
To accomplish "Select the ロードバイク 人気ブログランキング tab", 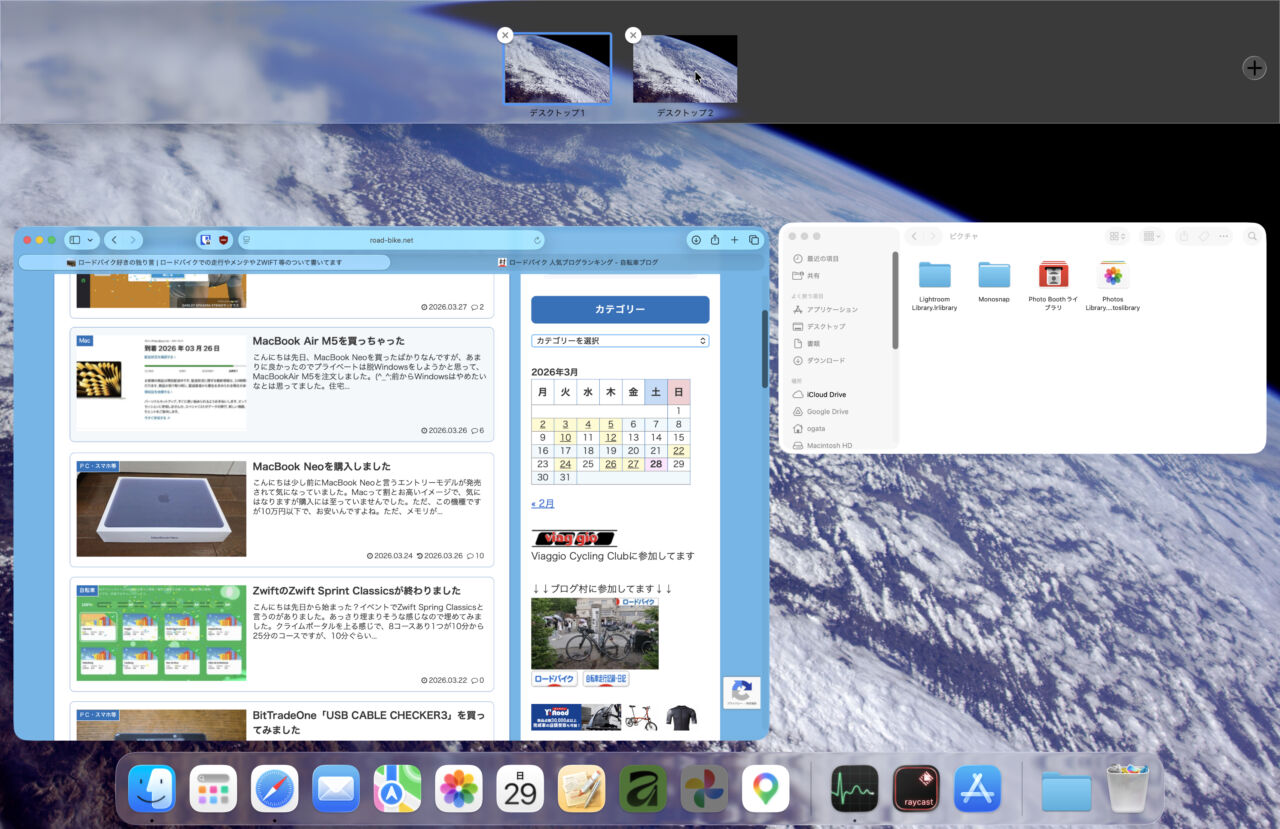I will 578,263.
